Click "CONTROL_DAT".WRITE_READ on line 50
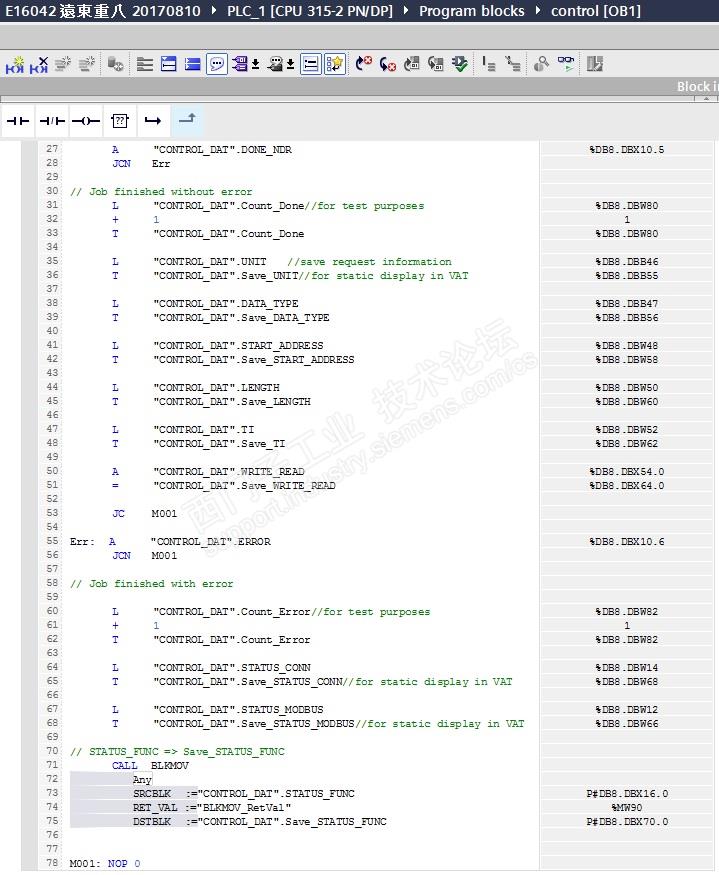The image size is (719, 875). tap(229, 472)
